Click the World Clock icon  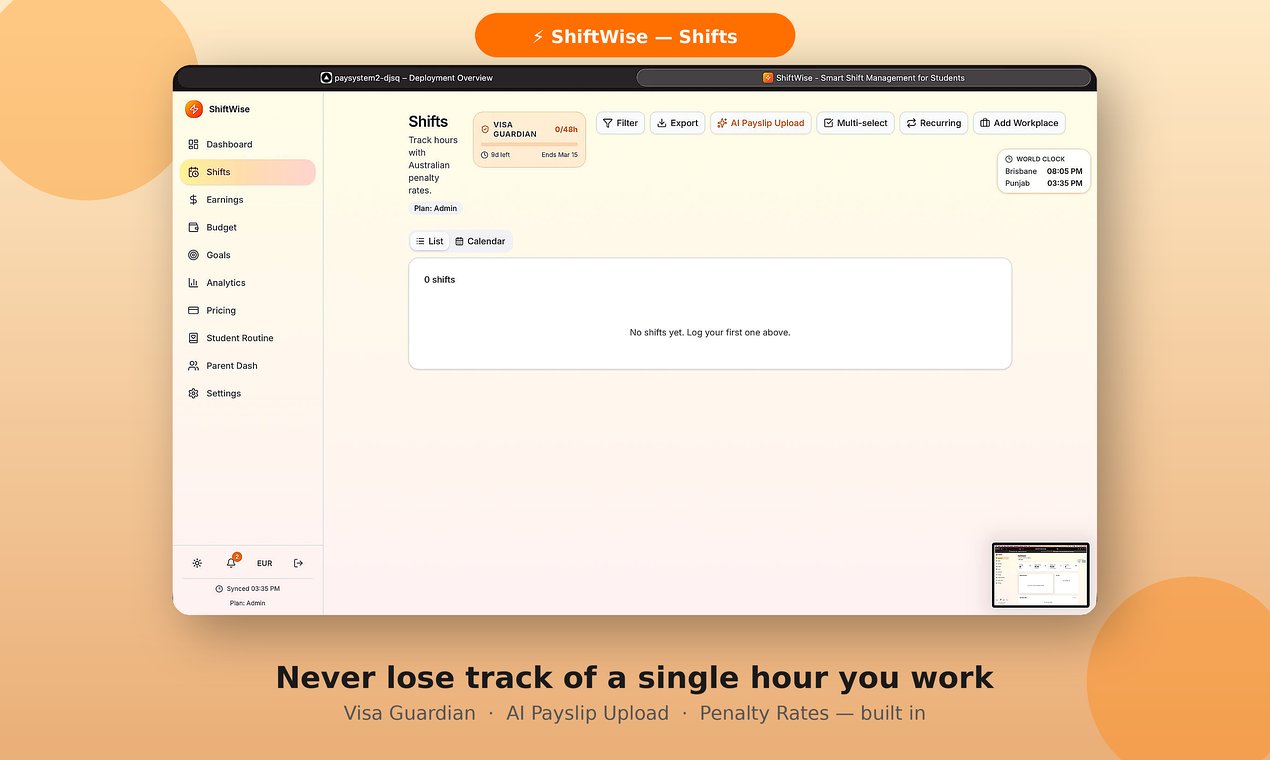click(1009, 159)
